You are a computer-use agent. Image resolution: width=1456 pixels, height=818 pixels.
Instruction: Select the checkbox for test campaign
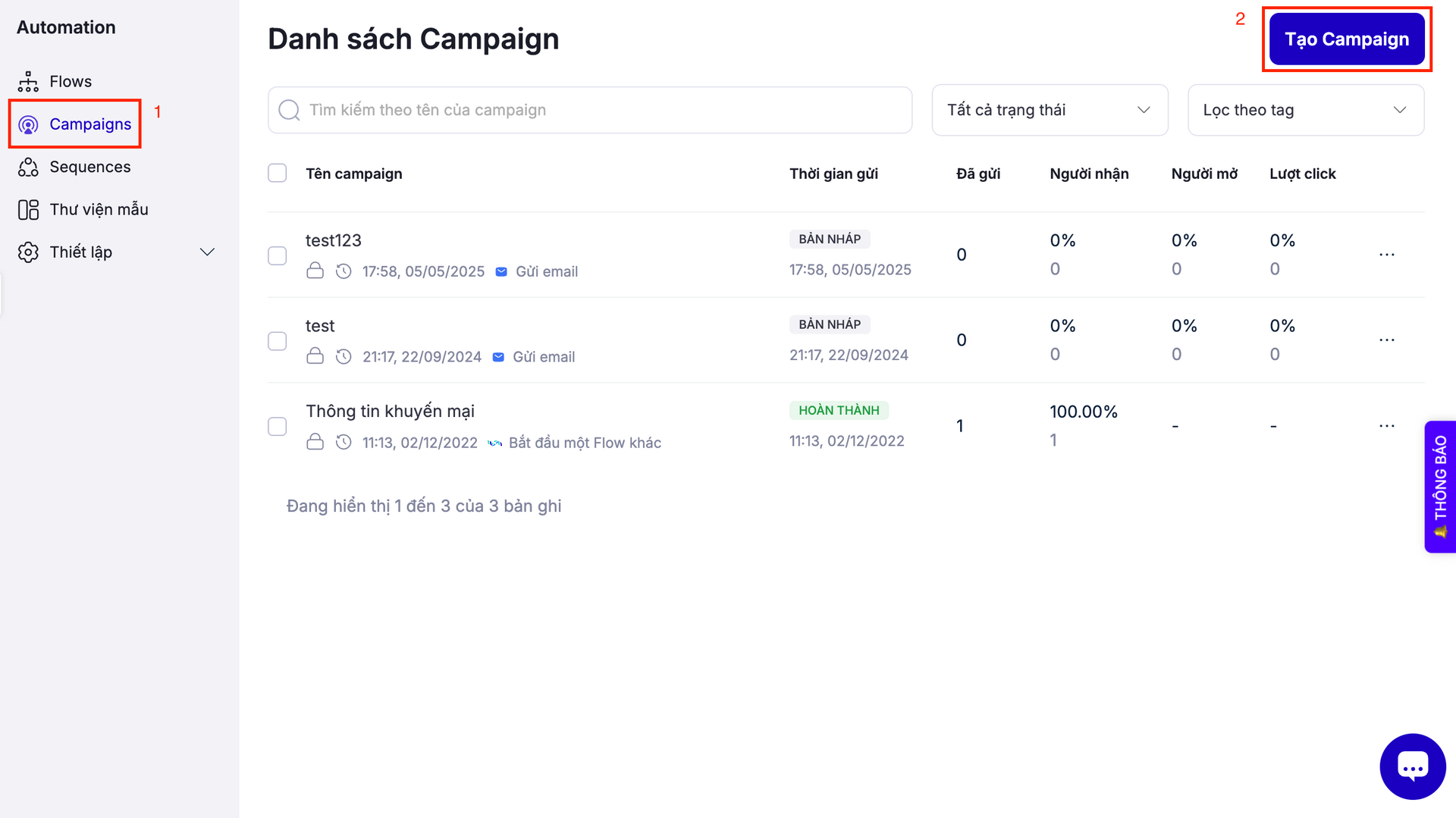pos(278,341)
